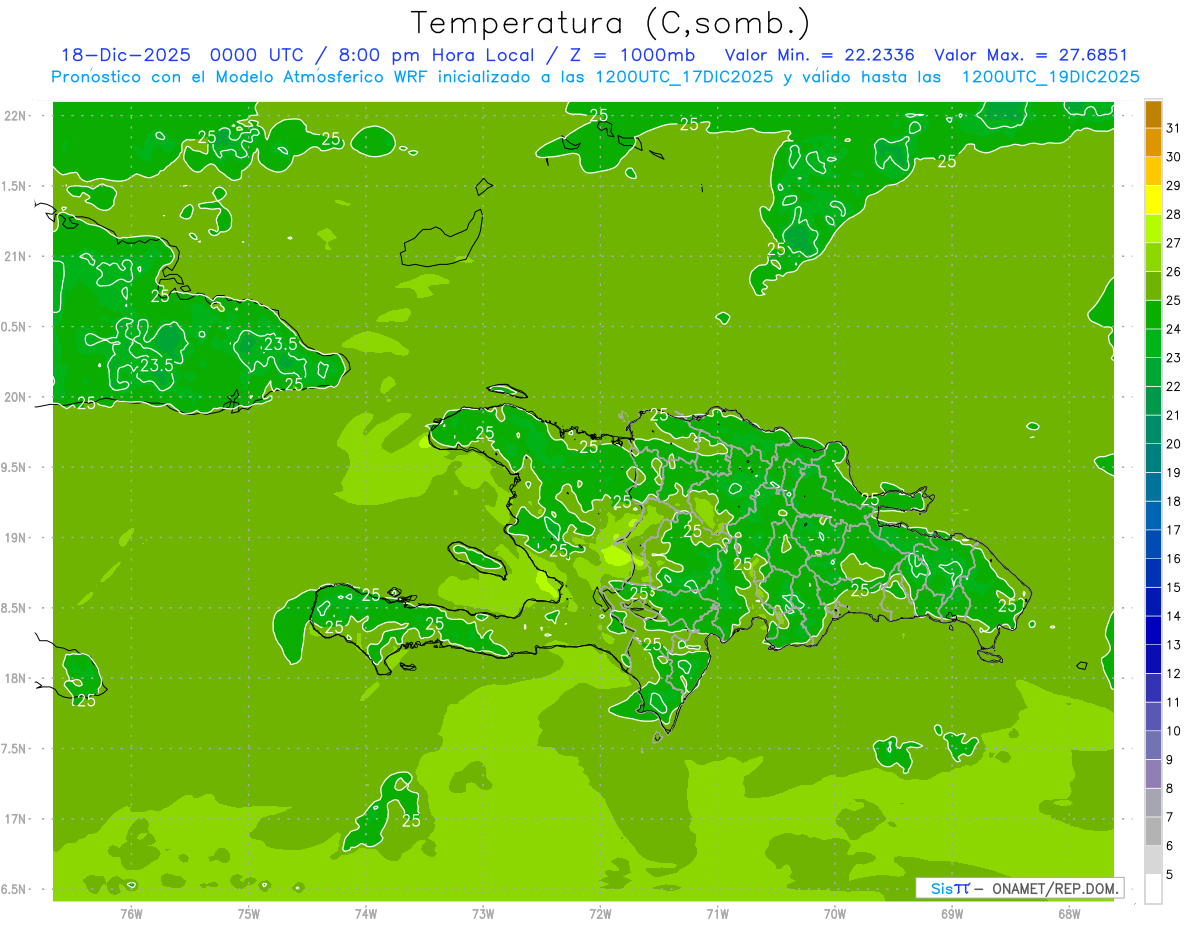This screenshot has width=1200, height=927.
Task: Click the '70W' longitude label
Action: coord(835,914)
